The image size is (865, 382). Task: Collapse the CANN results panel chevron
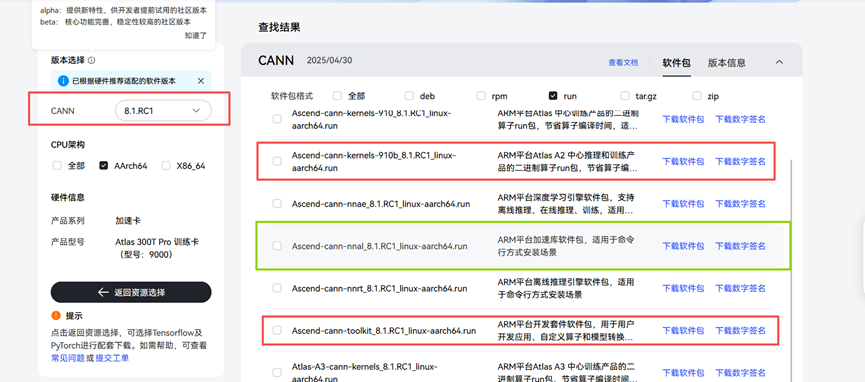[x=779, y=62]
